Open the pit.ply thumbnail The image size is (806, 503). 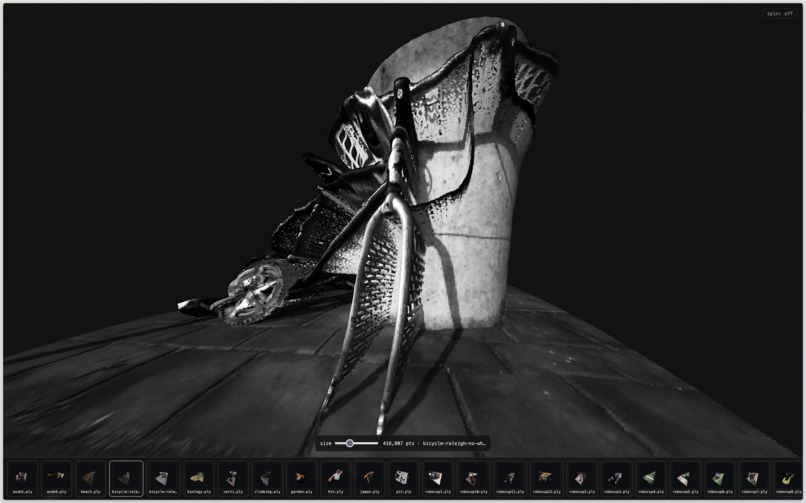tap(404, 478)
